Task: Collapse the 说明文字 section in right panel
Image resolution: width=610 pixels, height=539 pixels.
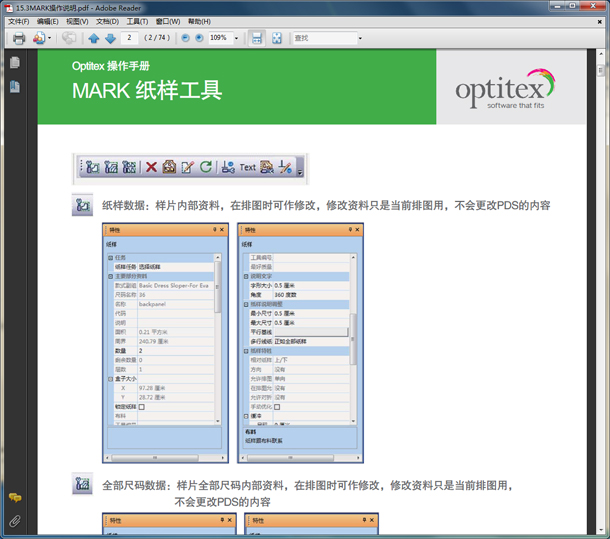Action: (x=246, y=276)
